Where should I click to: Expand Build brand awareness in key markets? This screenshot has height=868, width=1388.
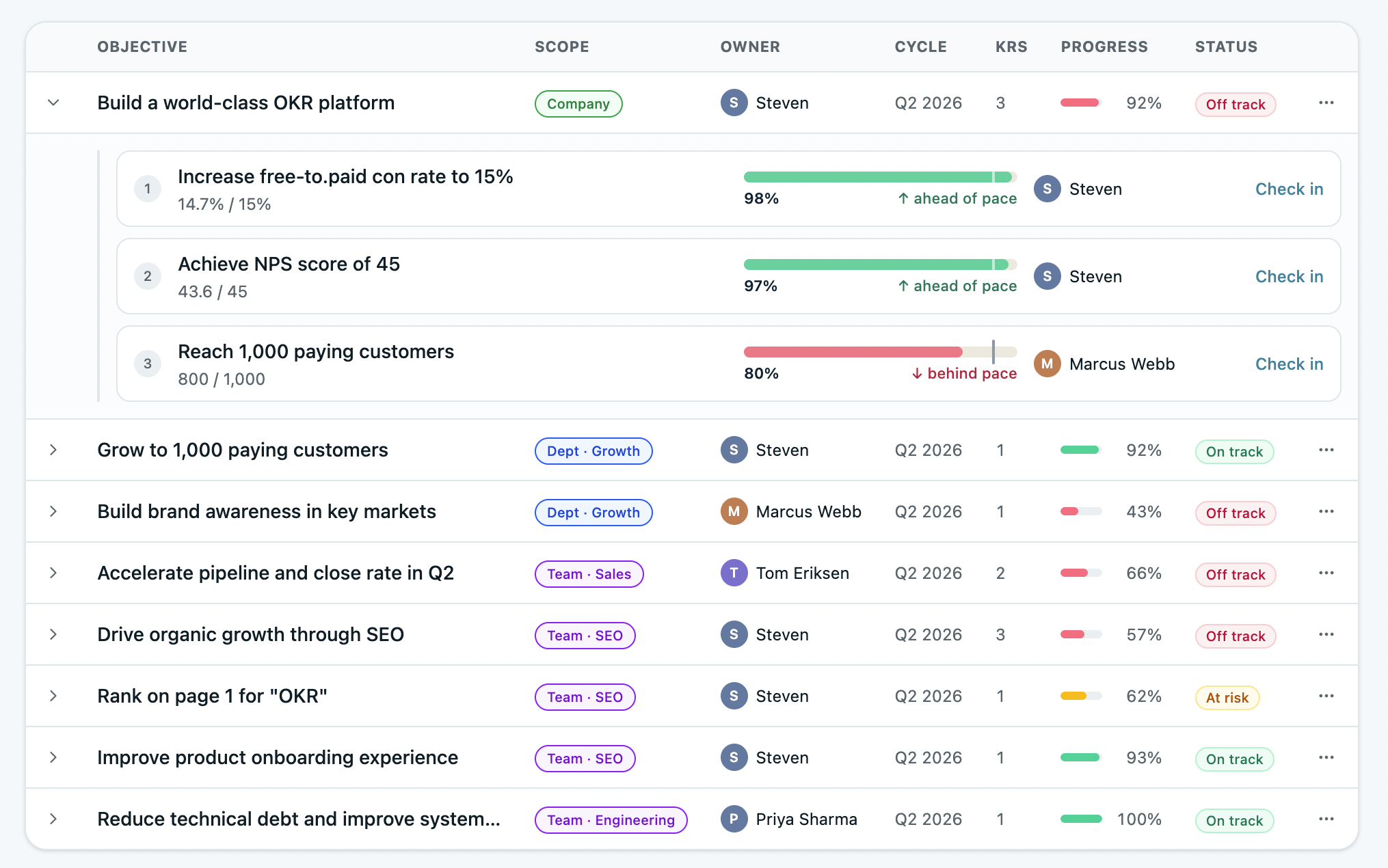[53, 512]
